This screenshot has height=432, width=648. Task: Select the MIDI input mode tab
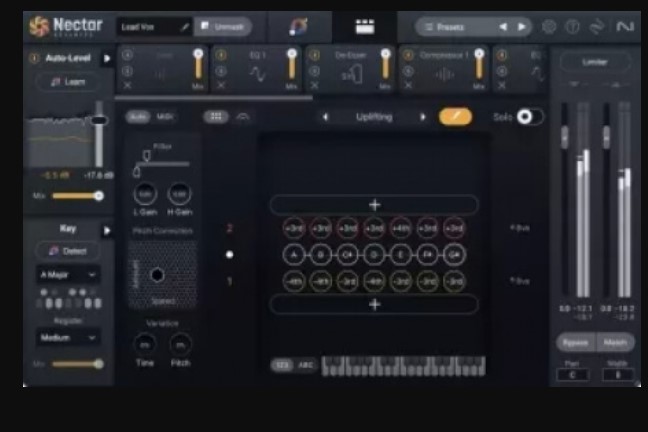point(164,117)
